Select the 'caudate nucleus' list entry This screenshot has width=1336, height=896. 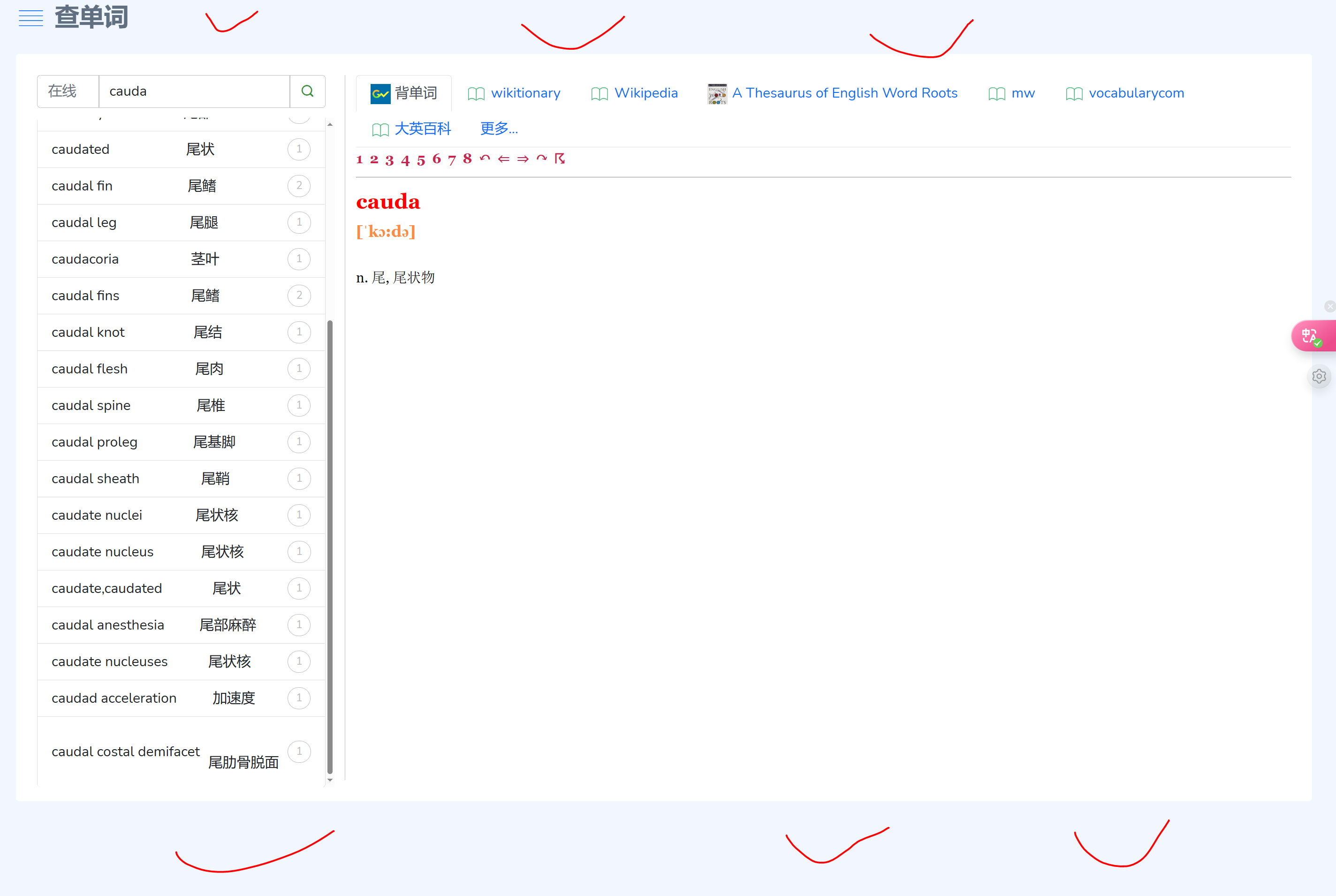103,552
